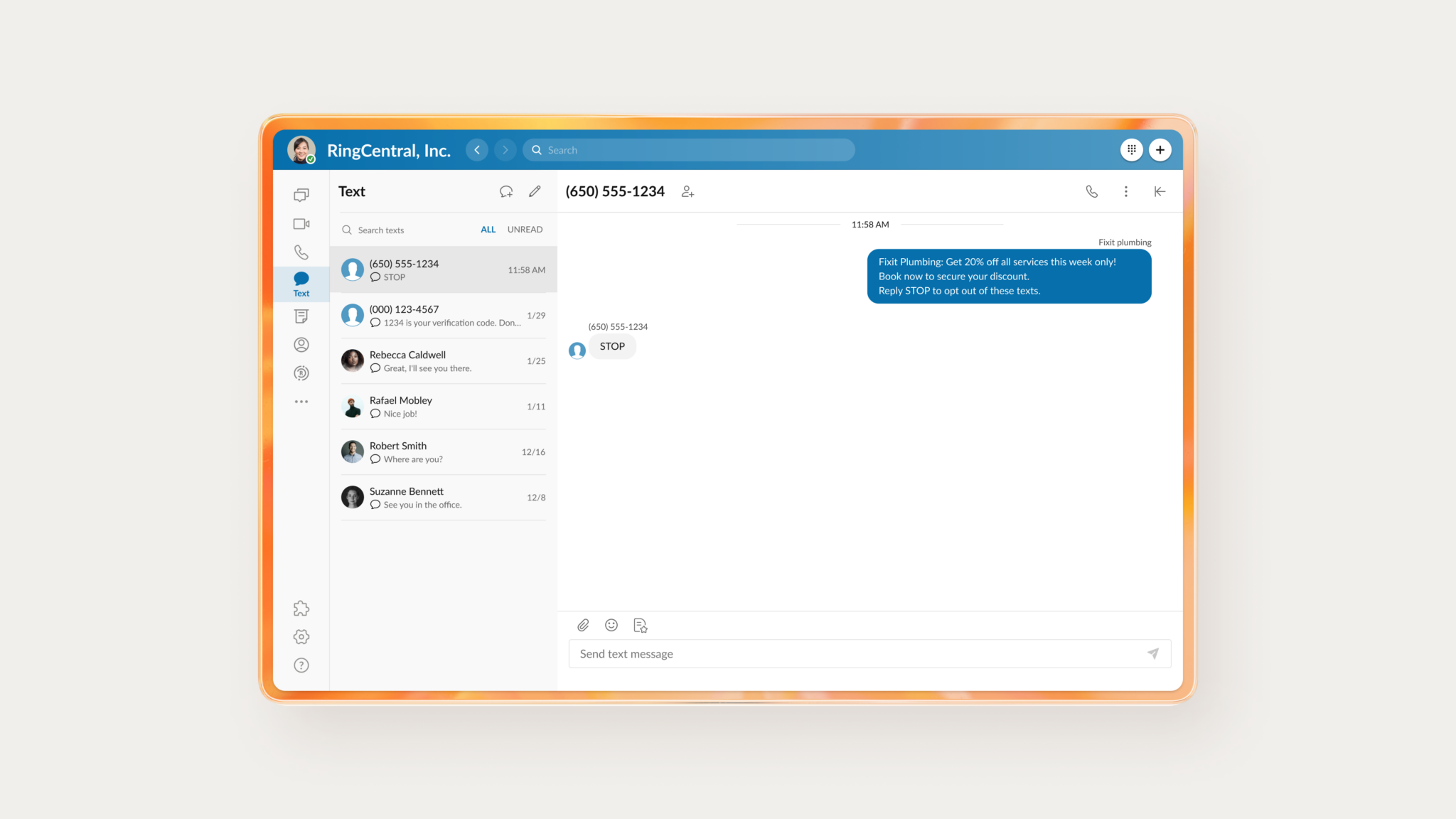Open the Apps puzzle piece icon
The height and width of the screenshot is (819, 1456).
tap(301, 609)
